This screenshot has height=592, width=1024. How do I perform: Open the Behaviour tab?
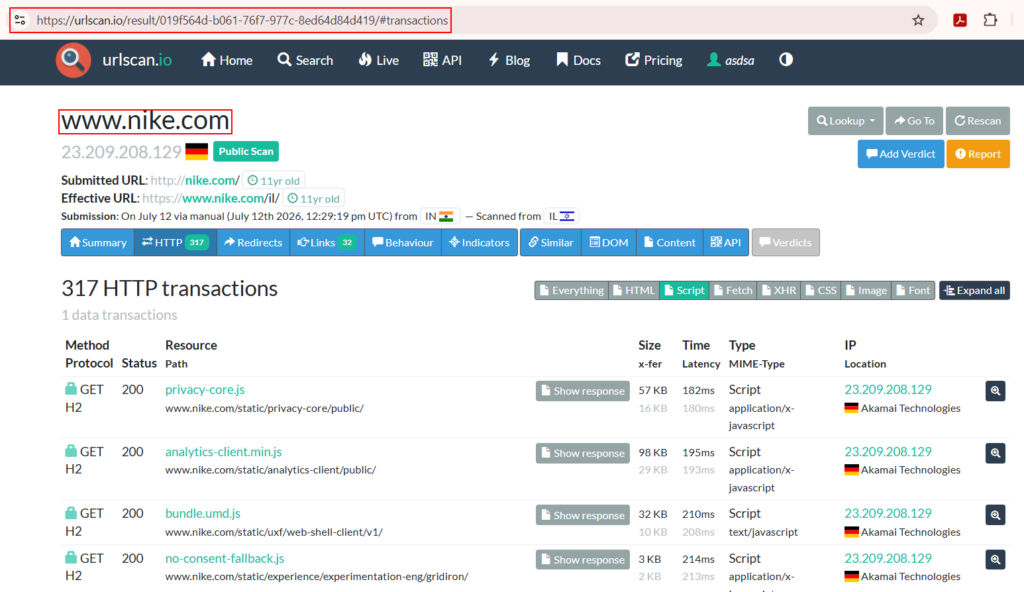(x=402, y=242)
